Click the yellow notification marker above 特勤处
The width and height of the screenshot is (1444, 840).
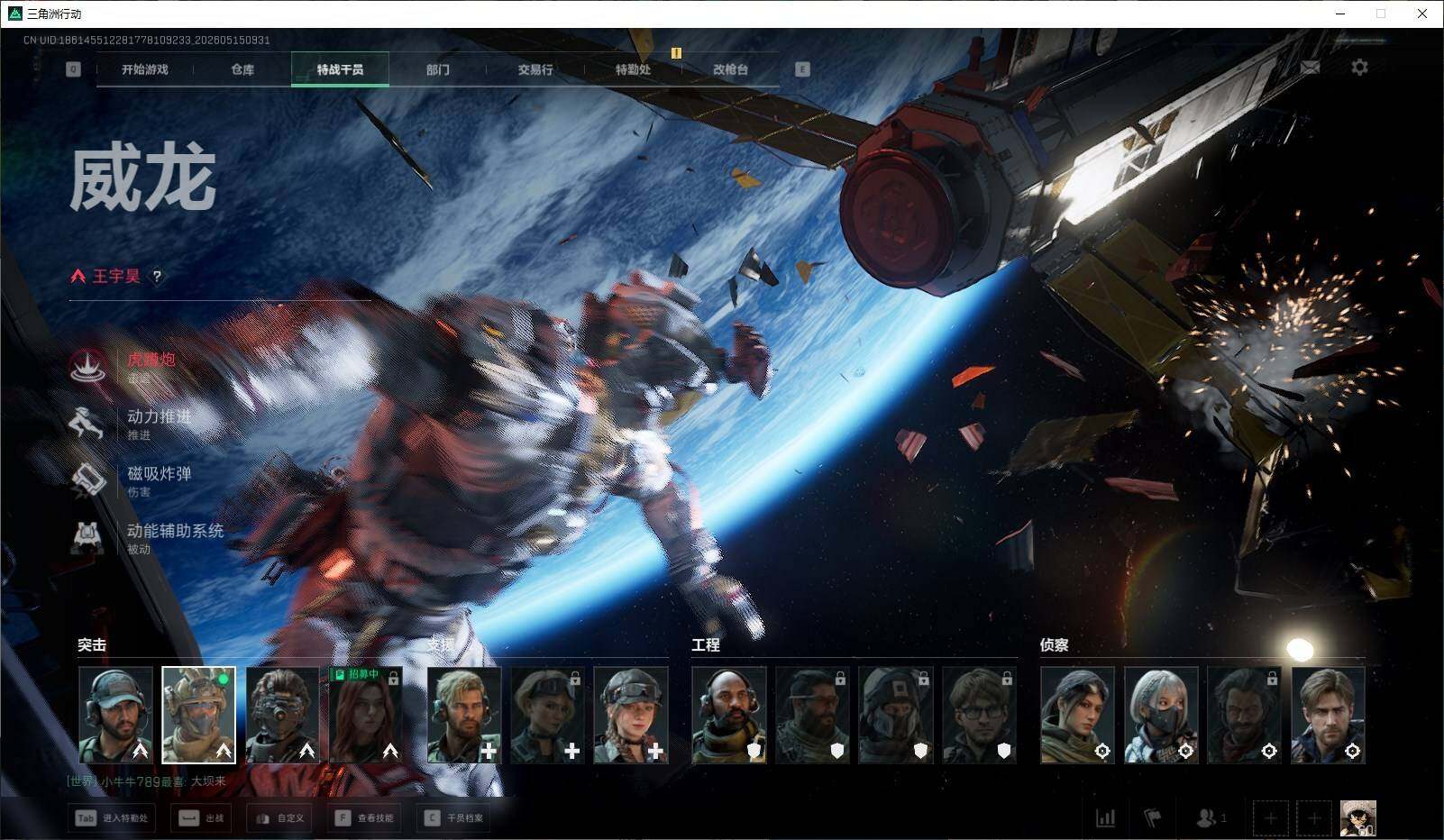point(676,53)
